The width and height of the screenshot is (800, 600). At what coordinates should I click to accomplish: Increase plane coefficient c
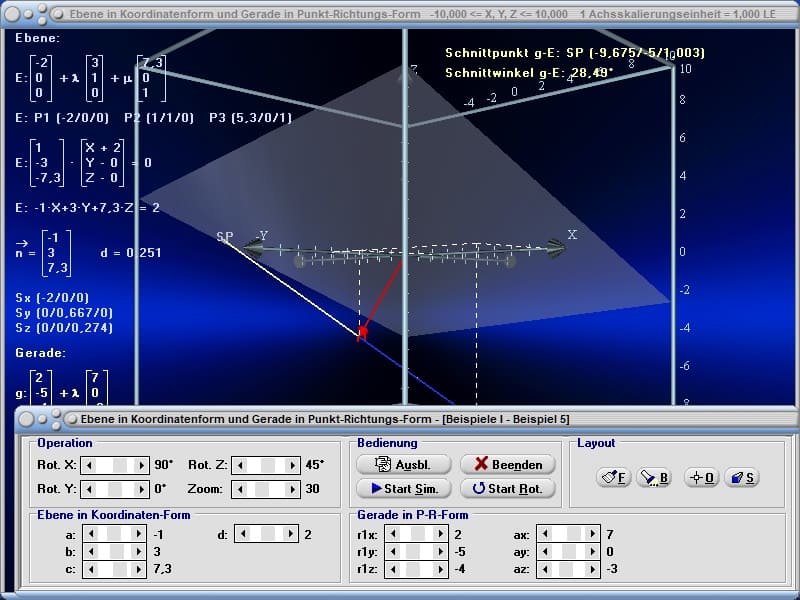pyautogui.click(x=139, y=569)
